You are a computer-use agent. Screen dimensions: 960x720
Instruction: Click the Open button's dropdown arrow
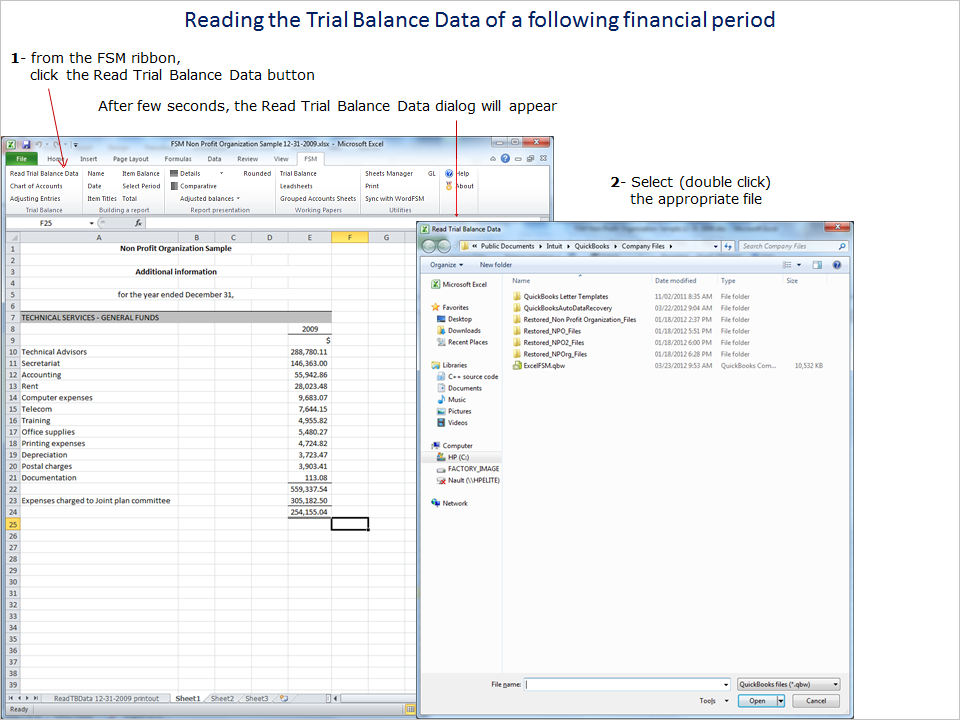[781, 701]
